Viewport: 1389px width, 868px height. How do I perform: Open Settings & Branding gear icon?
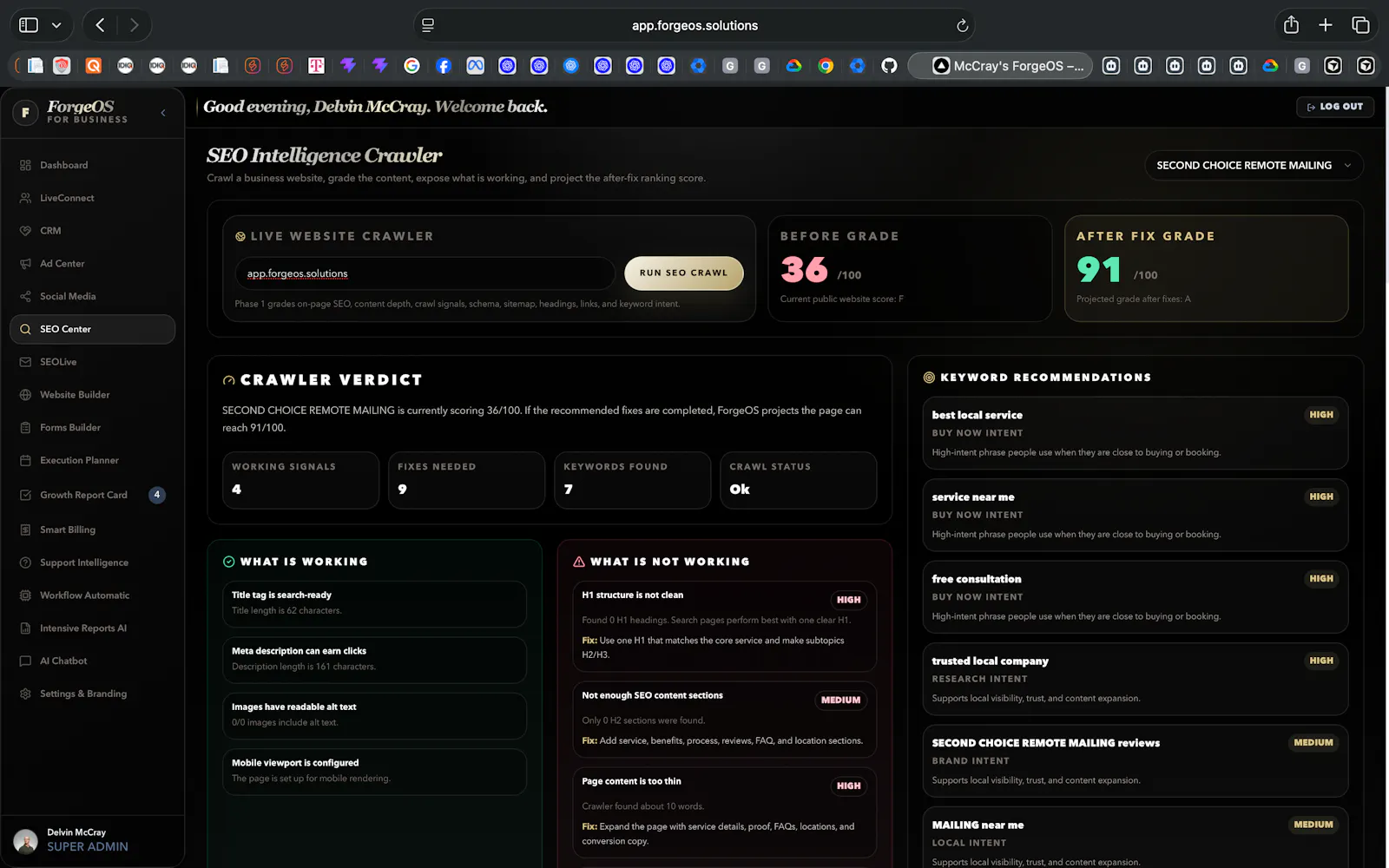click(x=25, y=694)
